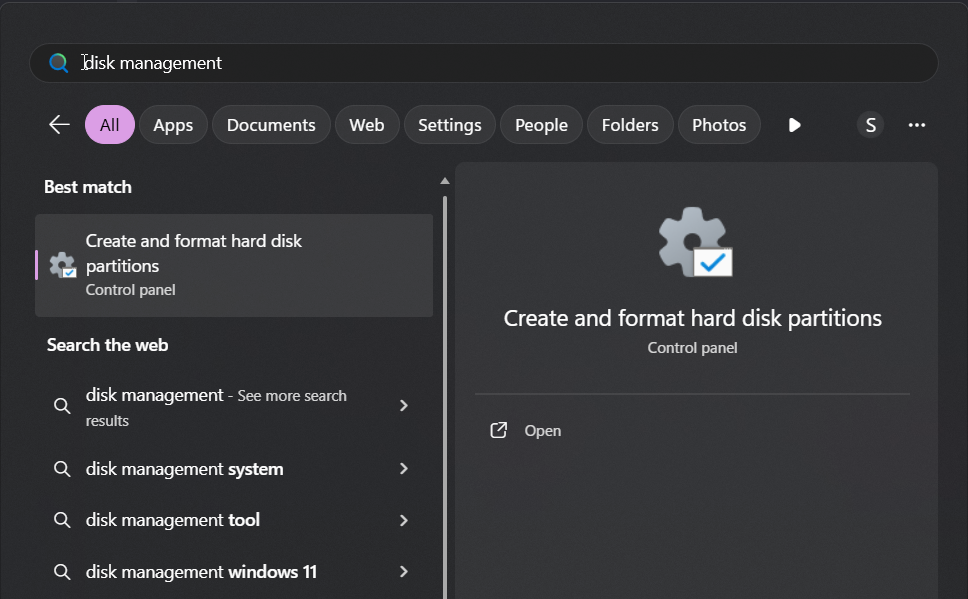
Task: Click the back arrow icon
Action: (59, 125)
